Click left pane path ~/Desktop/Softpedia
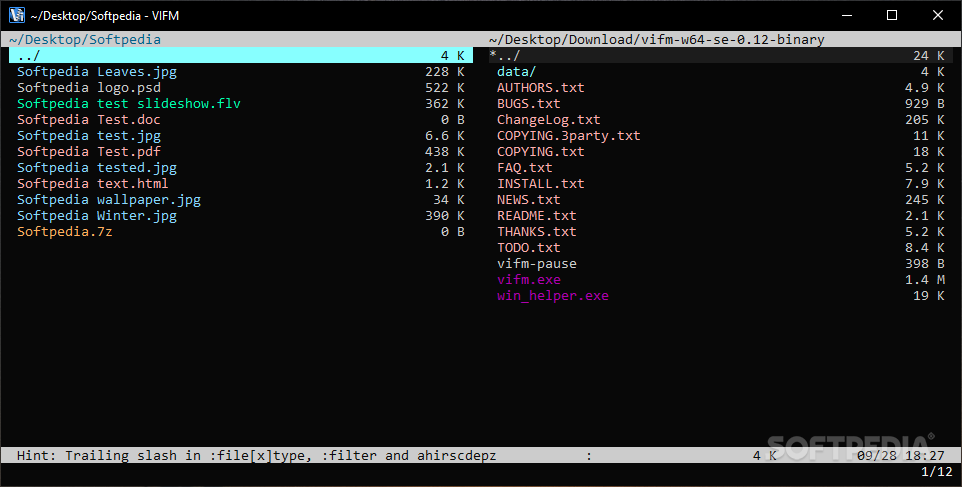Image resolution: width=962 pixels, height=487 pixels. (x=85, y=39)
